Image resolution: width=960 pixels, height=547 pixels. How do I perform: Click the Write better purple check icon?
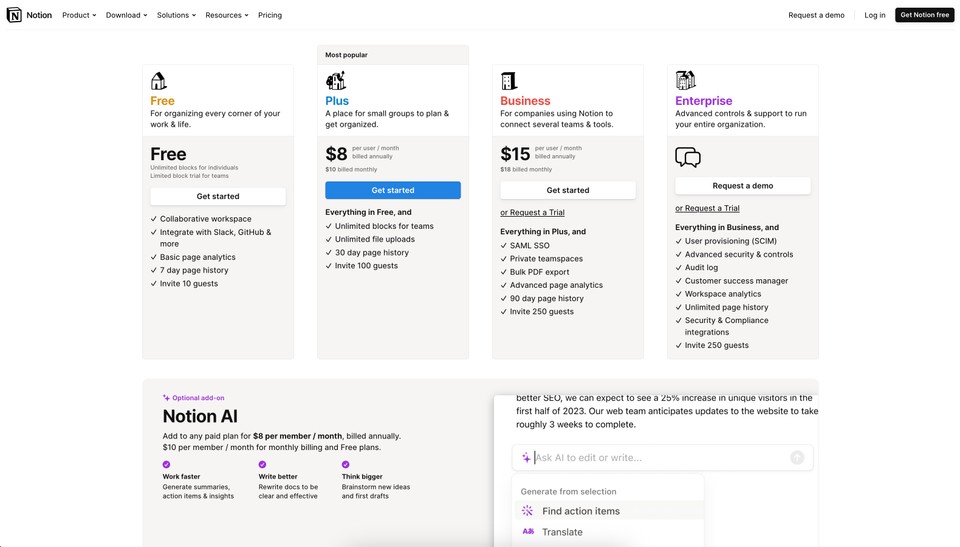[262, 464]
